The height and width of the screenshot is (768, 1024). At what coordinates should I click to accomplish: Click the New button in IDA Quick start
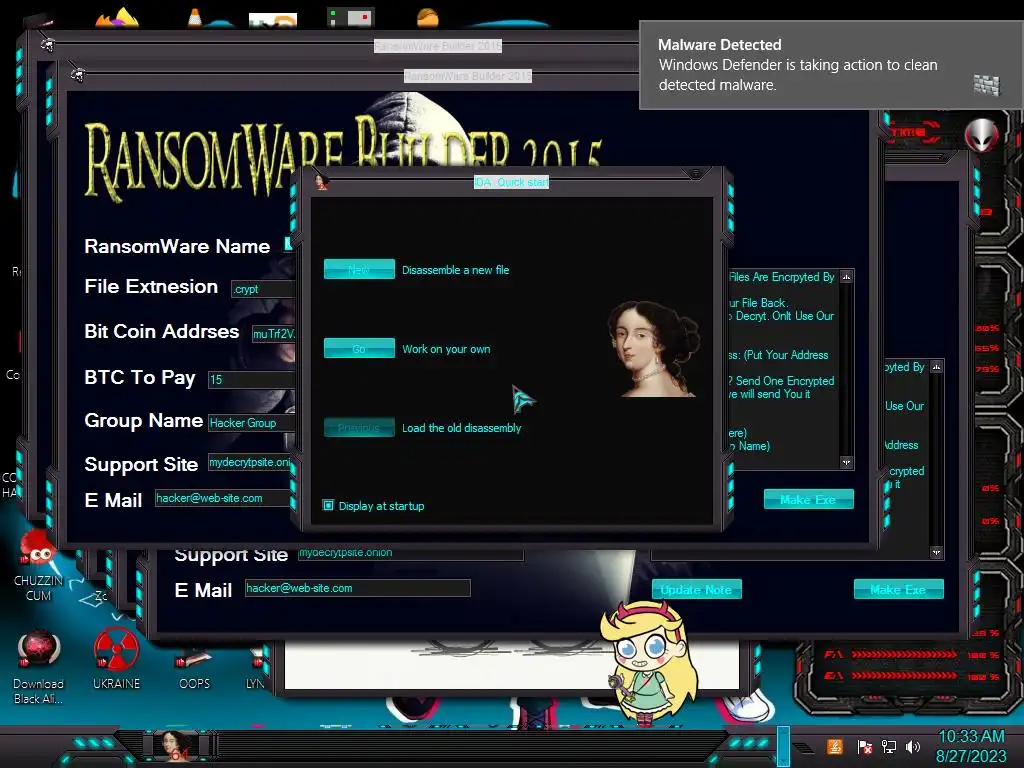click(359, 269)
